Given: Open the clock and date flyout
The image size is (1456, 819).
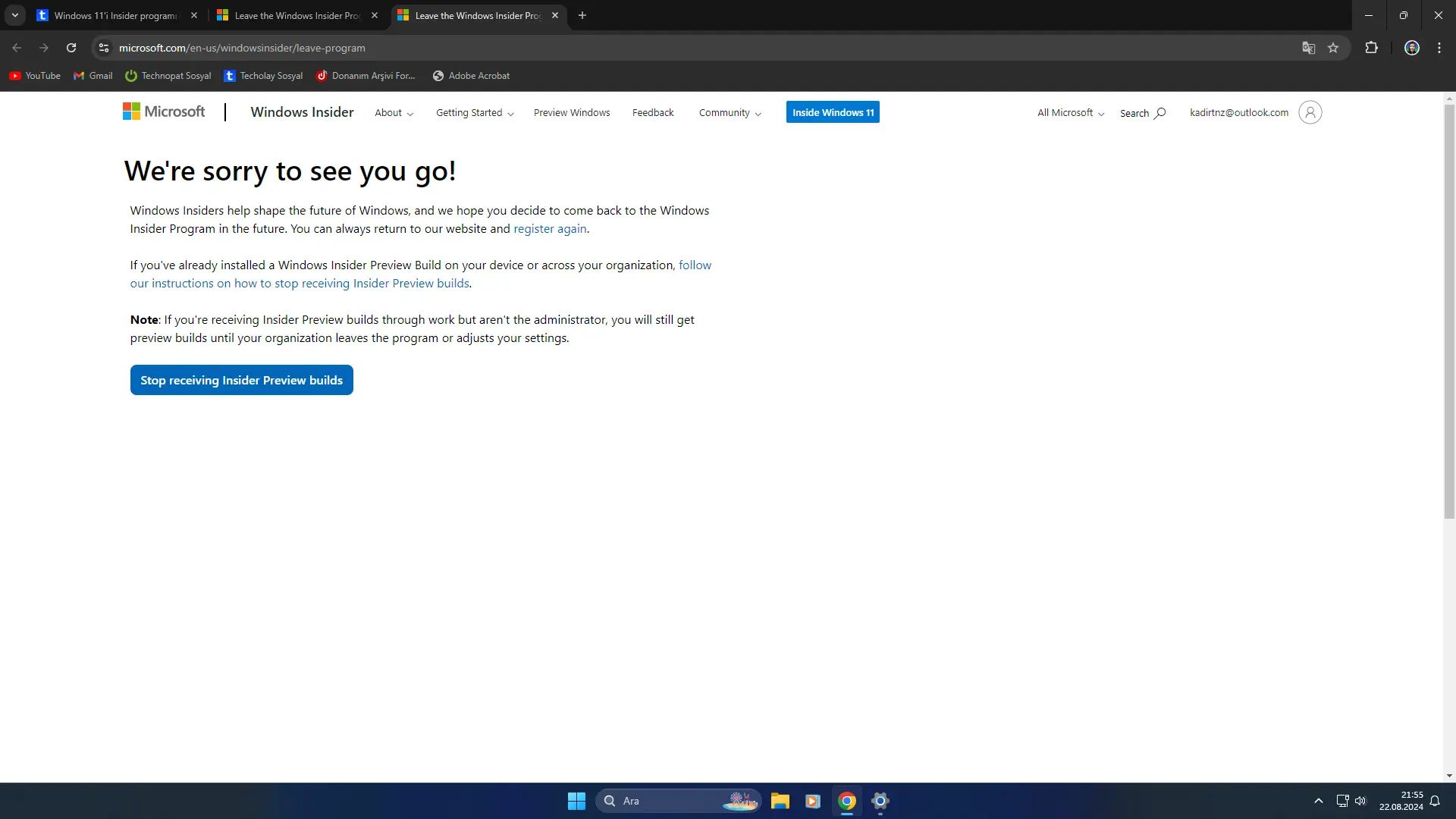Looking at the screenshot, I should pos(1401,801).
